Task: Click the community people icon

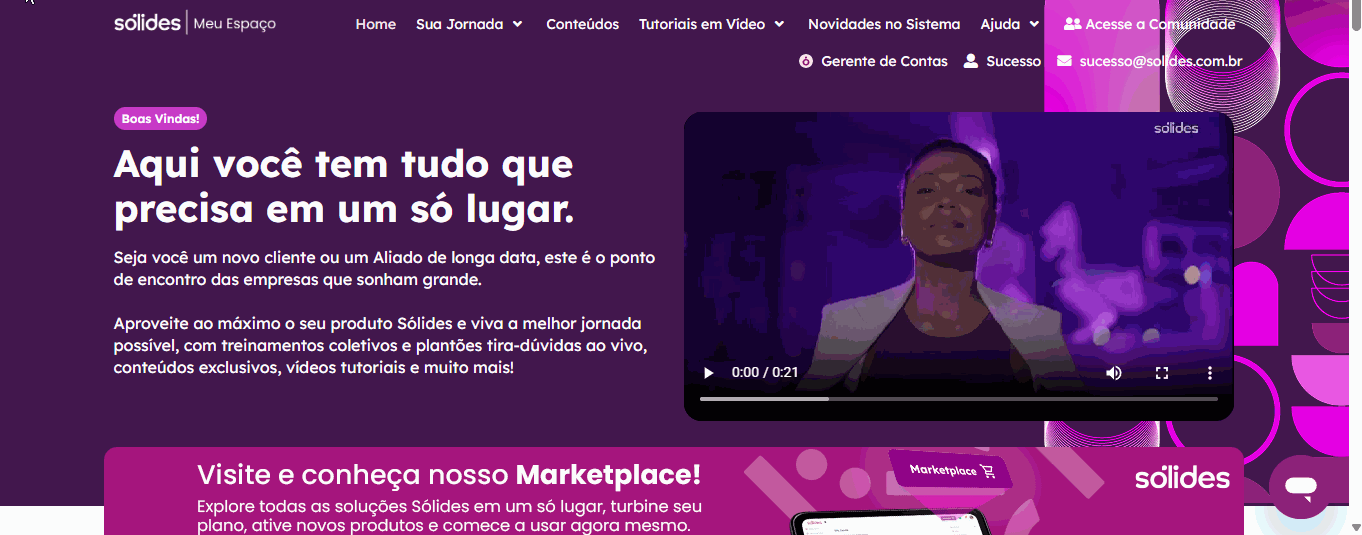Action: point(1073,24)
